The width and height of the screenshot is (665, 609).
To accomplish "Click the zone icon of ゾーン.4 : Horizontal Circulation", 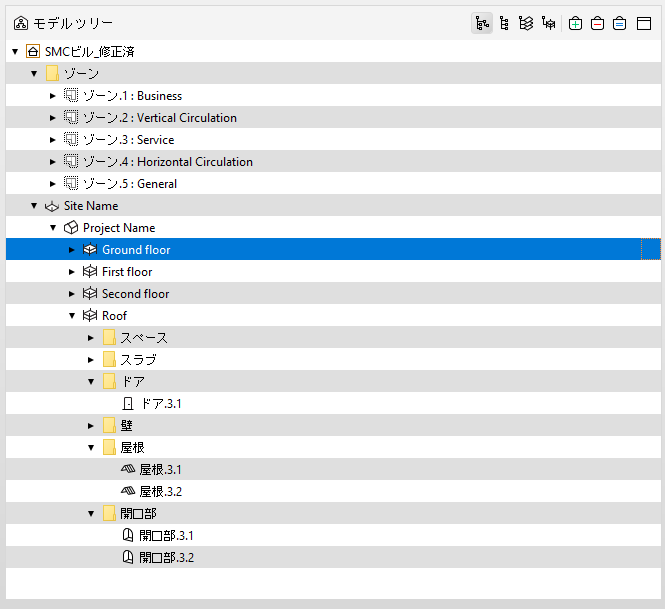I will click(x=71, y=161).
